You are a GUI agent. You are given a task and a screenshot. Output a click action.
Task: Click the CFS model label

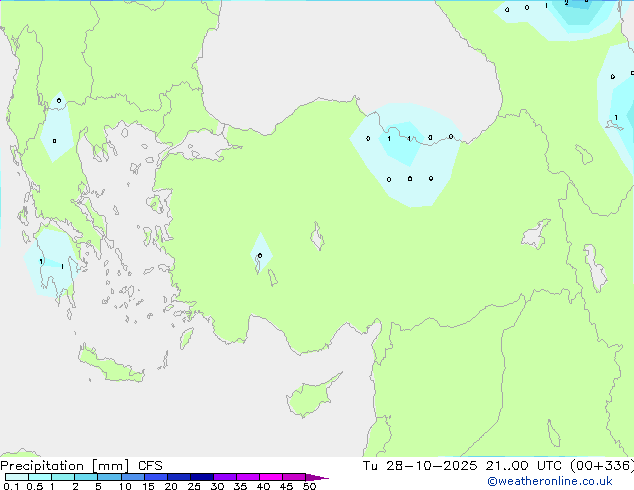(x=150, y=466)
